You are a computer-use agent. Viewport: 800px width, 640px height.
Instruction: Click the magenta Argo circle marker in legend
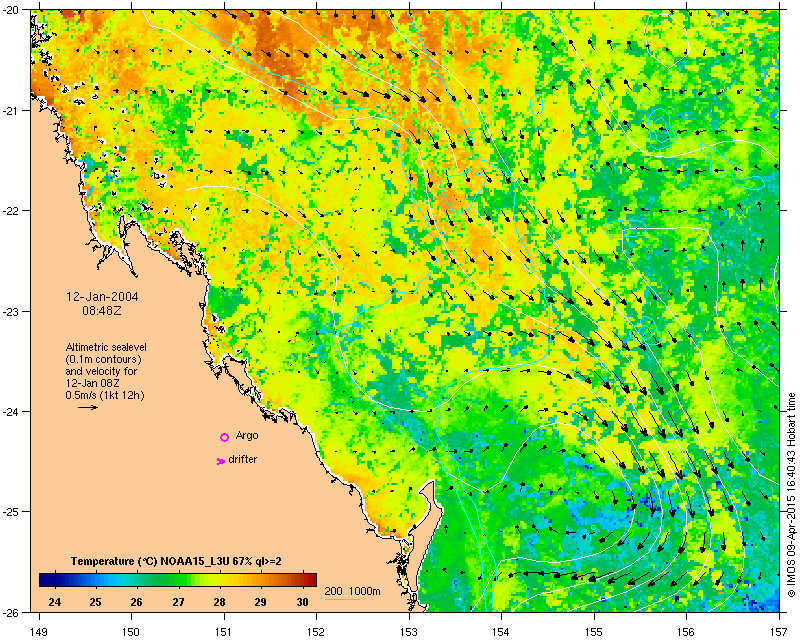224,437
